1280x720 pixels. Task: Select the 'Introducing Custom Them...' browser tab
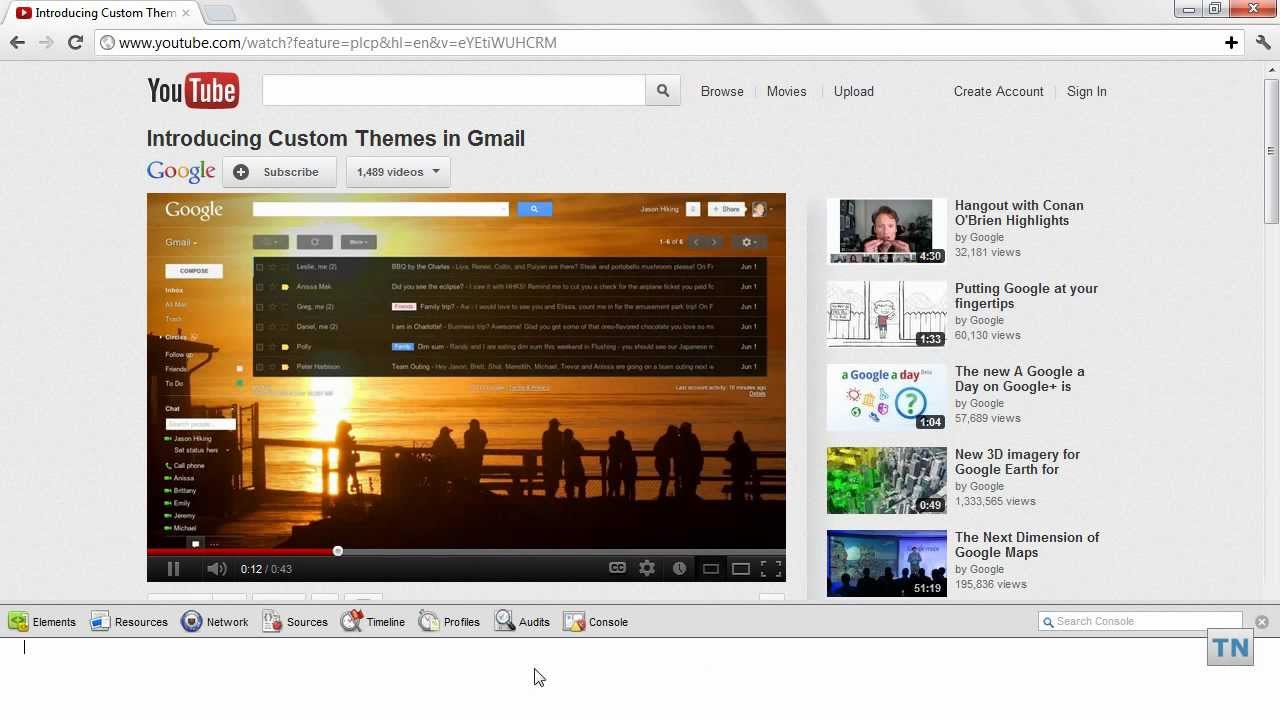(103, 13)
